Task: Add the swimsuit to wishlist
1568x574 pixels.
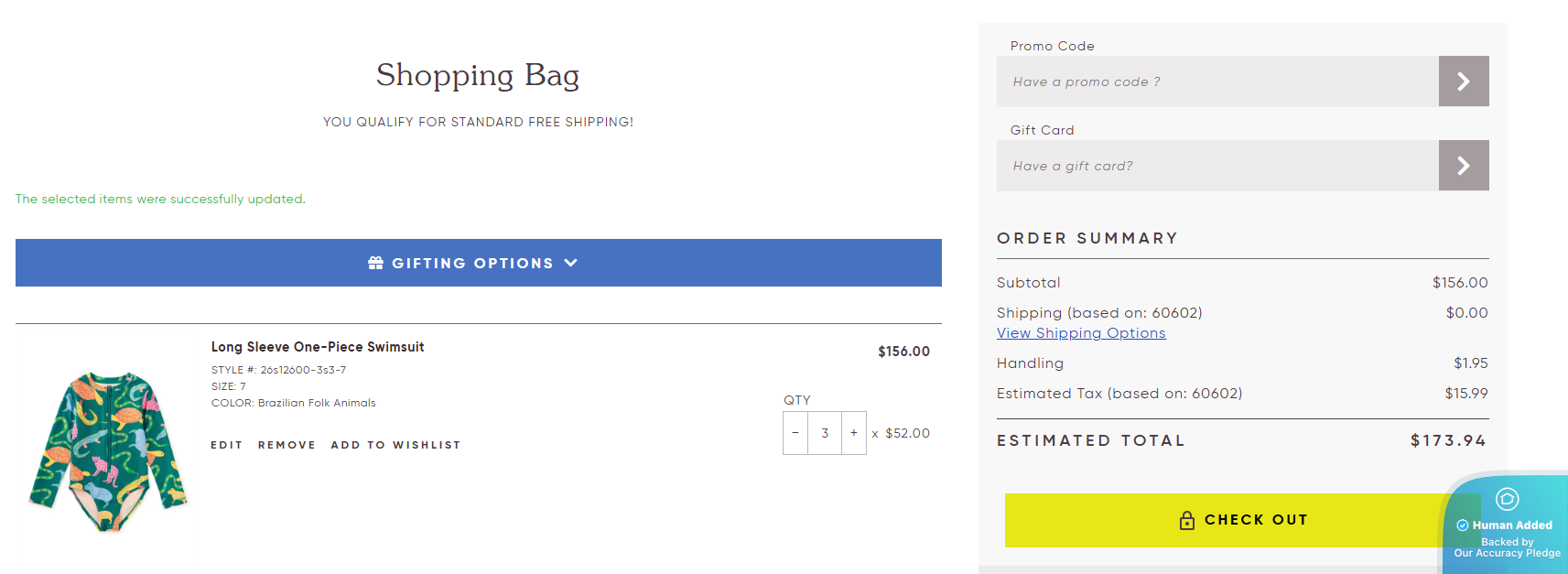Action: [x=395, y=445]
